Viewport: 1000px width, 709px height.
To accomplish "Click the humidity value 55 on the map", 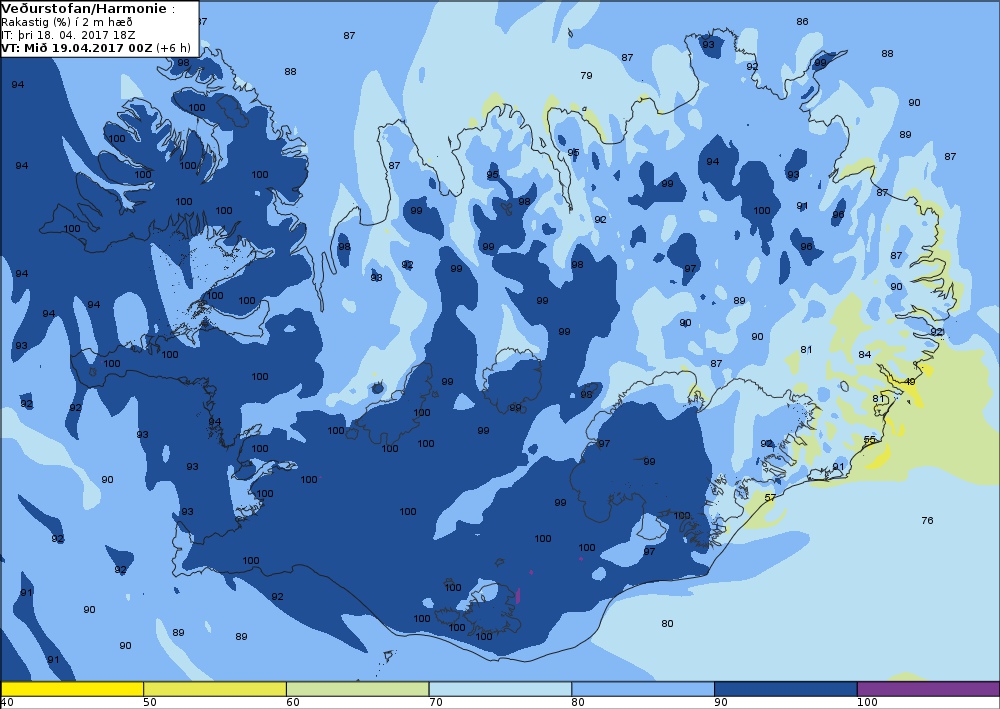I will click(x=869, y=440).
